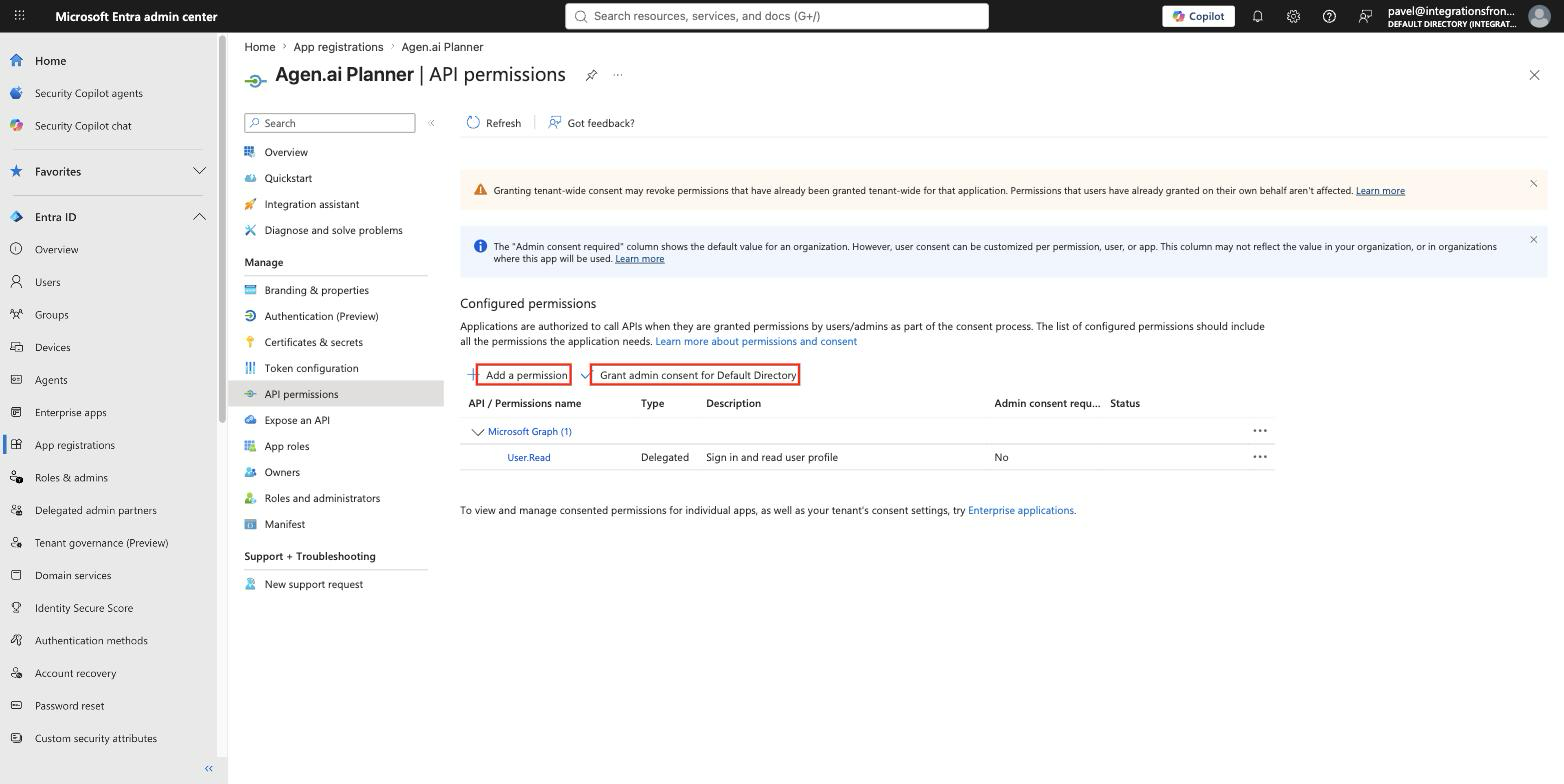Open Delegated admin partners
The image size is (1564, 784).
95,510
